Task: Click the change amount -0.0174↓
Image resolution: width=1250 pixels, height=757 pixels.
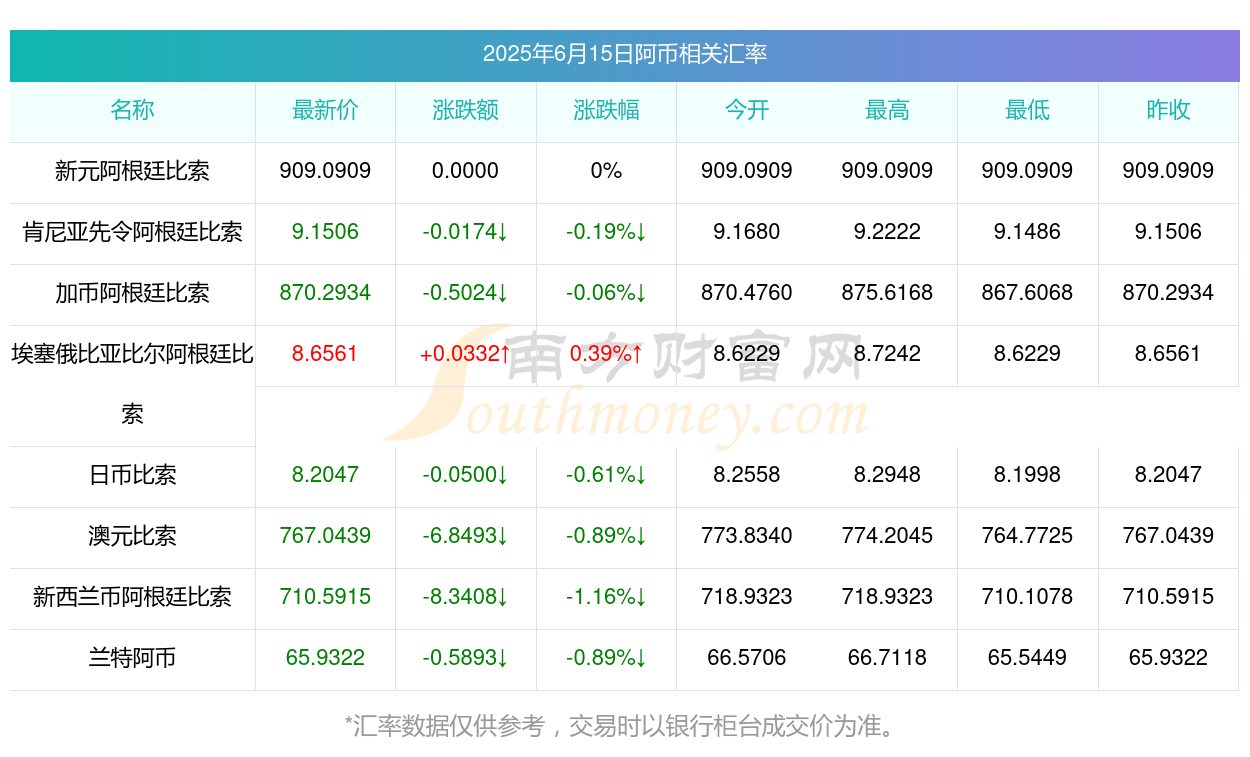Action: pyautogui.click(x=466, y=232)
